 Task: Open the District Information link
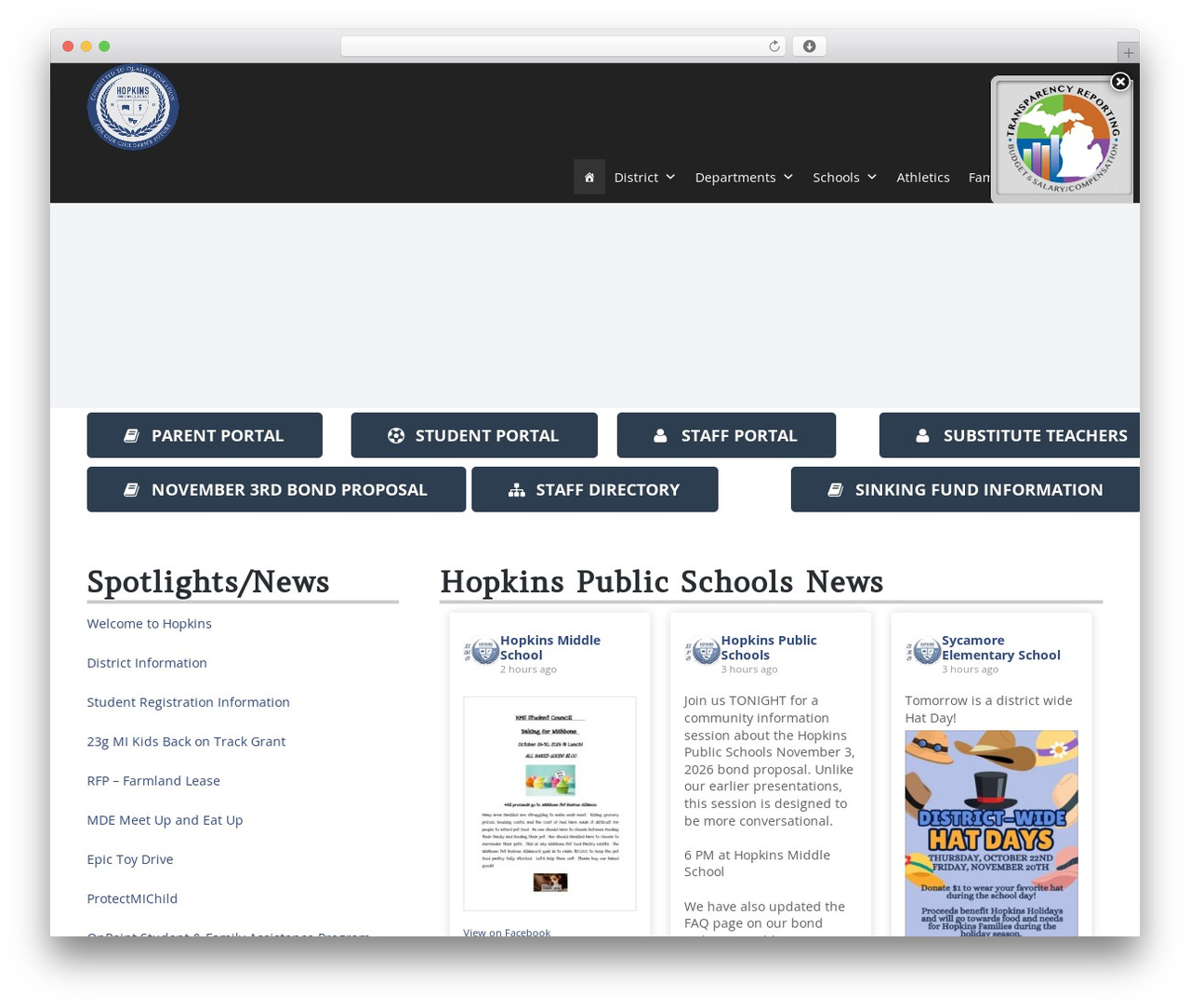click(147, 662)
